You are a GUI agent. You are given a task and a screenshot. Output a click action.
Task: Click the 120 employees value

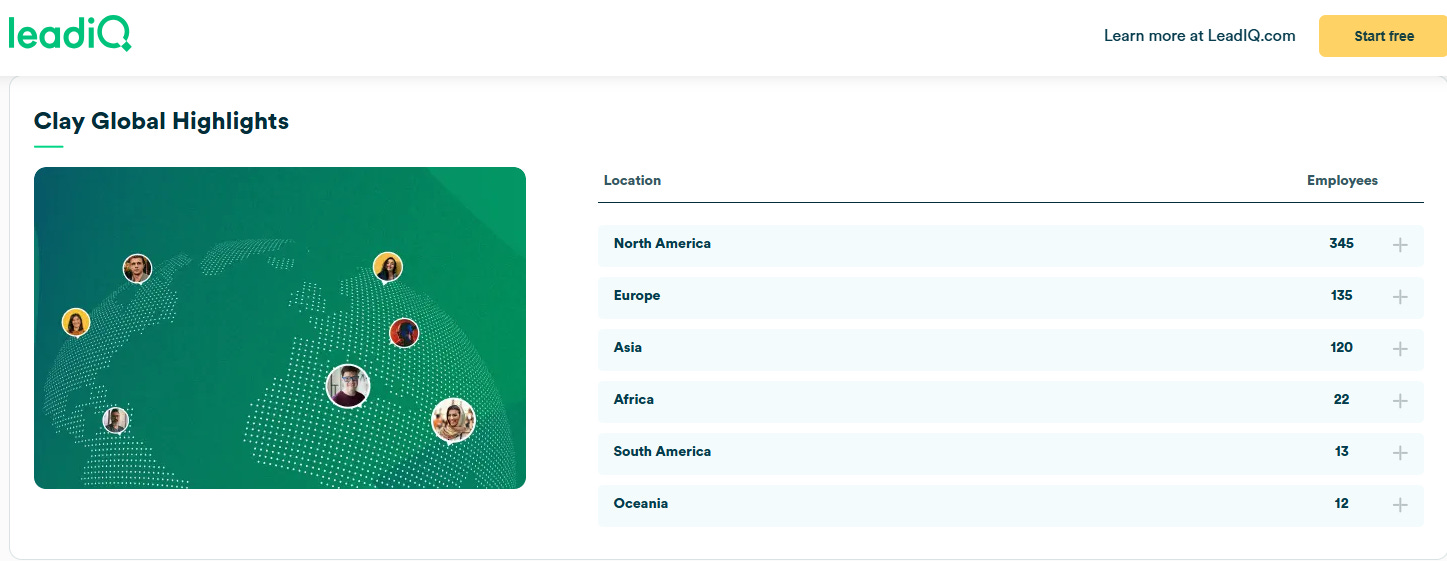point(1341,347)
